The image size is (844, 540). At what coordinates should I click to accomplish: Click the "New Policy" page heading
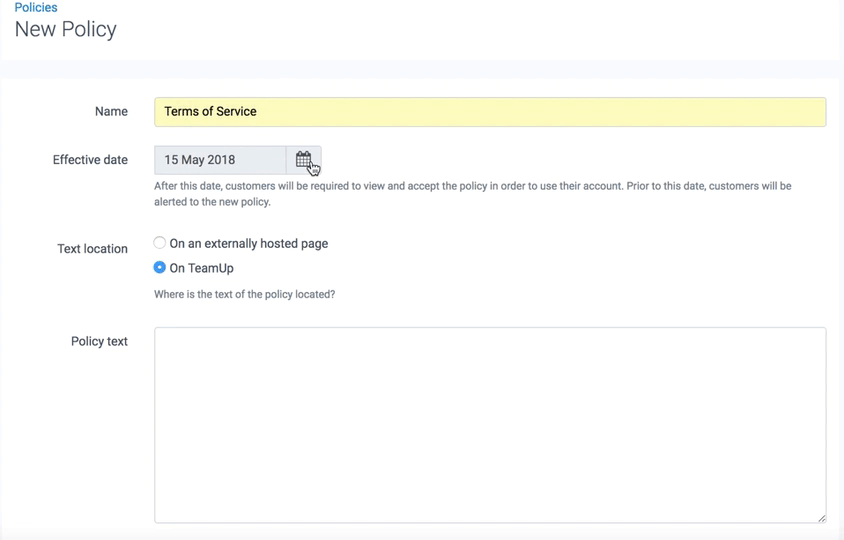(66, 29)
